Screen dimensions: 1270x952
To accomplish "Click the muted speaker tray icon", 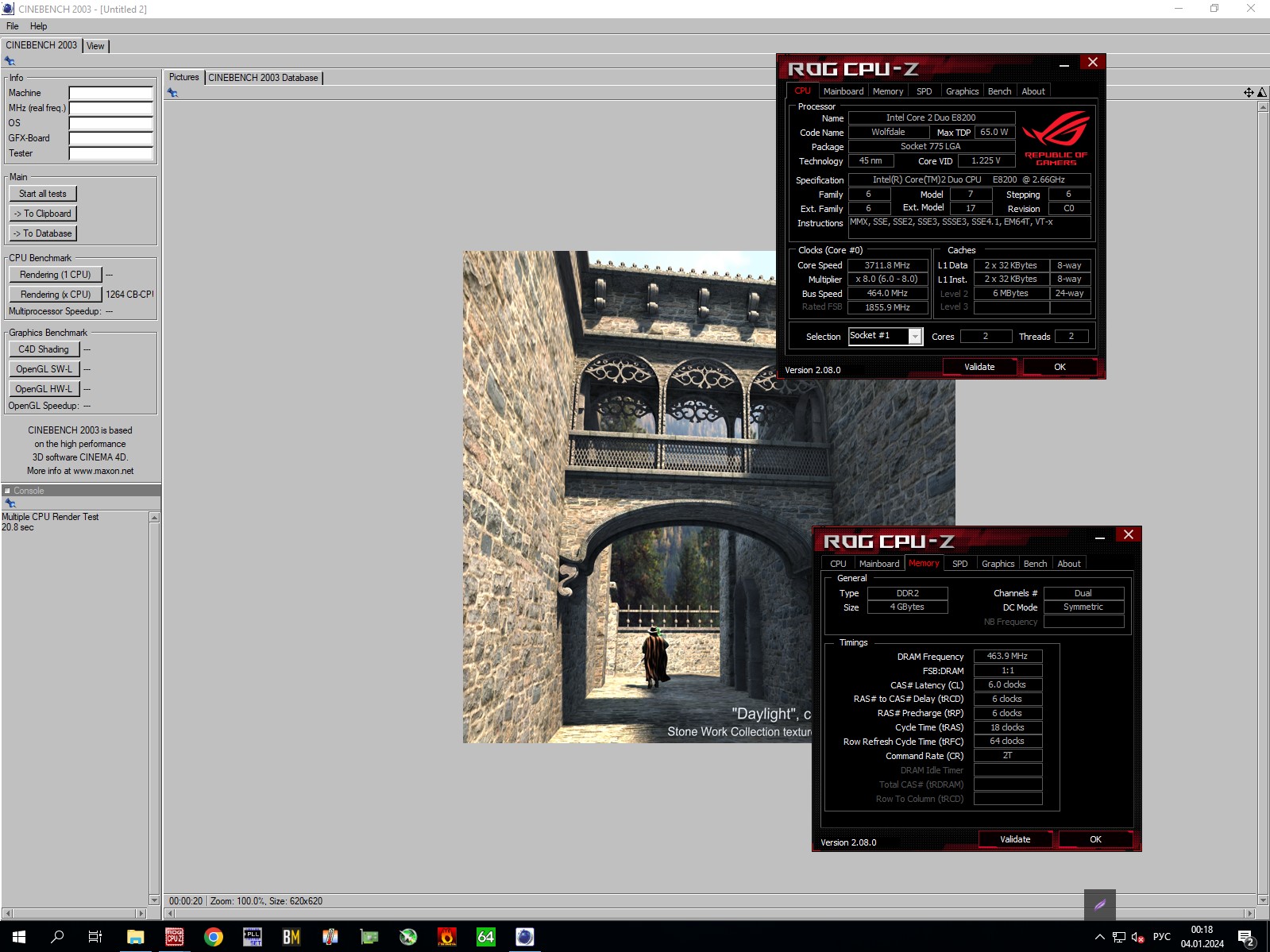I will click(1137, 937).
